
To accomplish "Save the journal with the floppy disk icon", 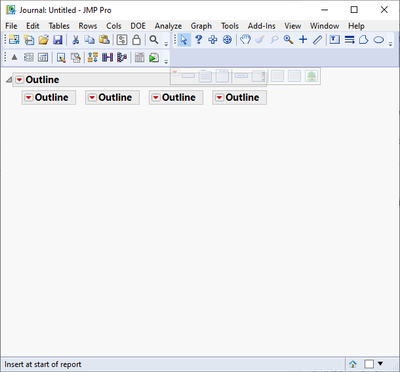I will coord(58,40).
